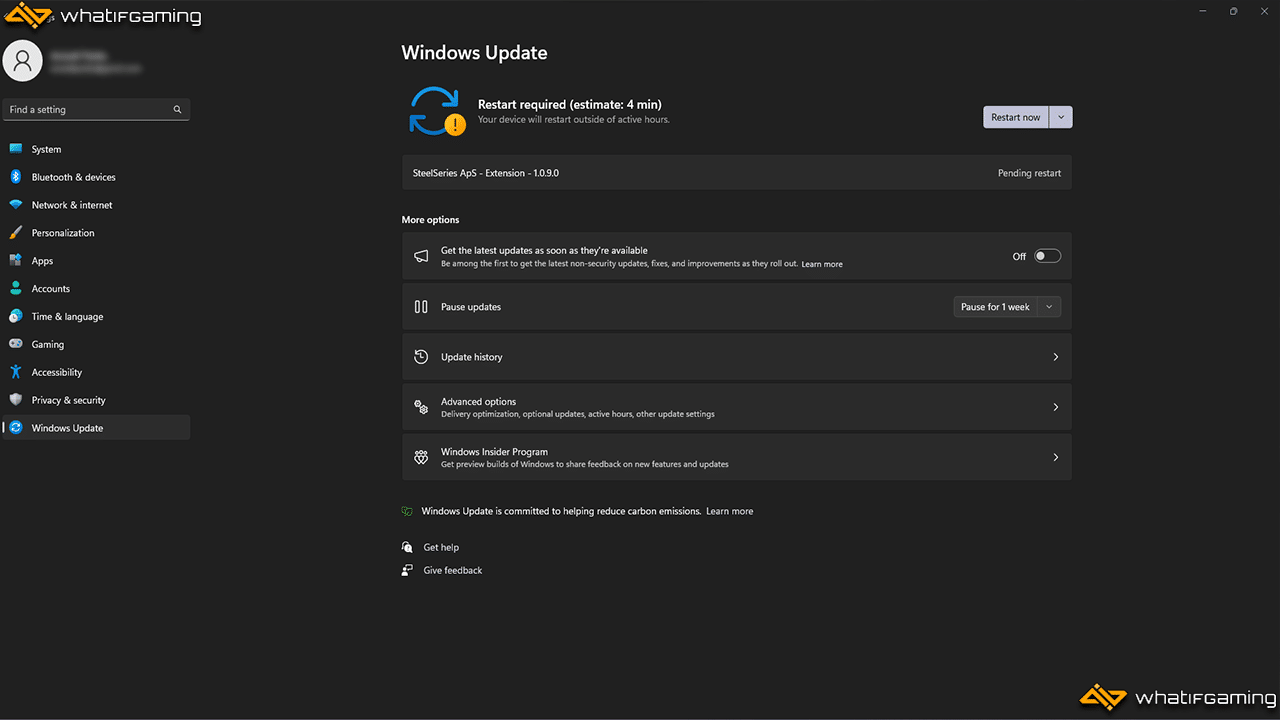Click the Update history clock icon
Image resolution: width=1280 pixels, height=720 pixels.
[x=421, y=357]
